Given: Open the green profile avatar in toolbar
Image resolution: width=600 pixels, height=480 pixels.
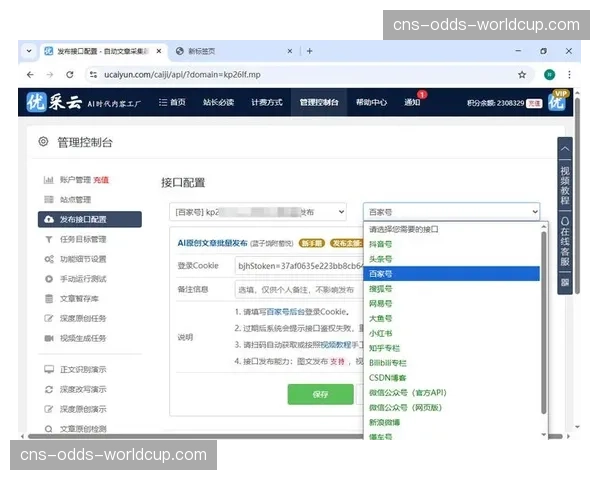Looking at the screenshot, I should (x=549, y=75).
